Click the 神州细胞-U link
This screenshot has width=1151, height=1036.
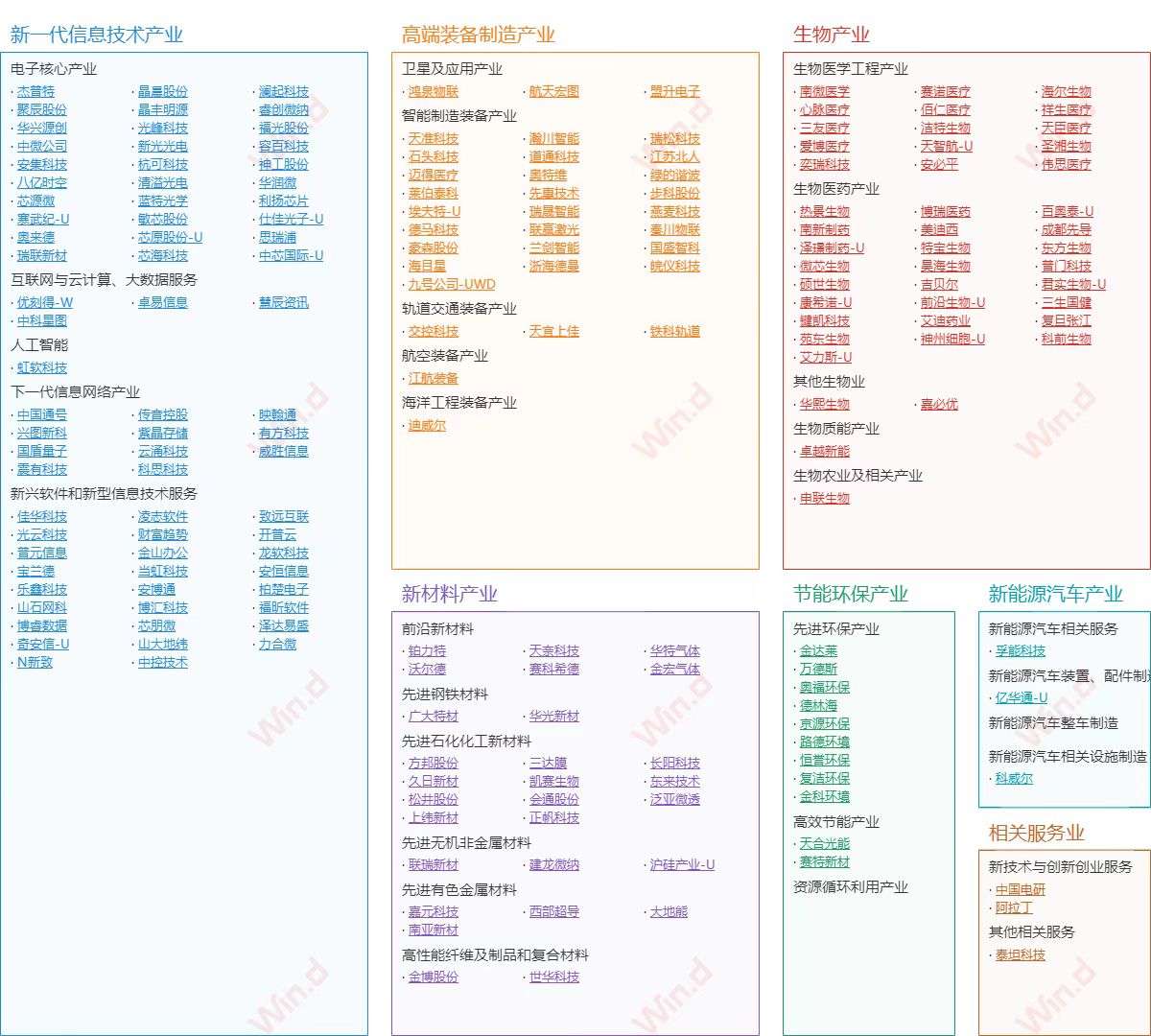[952, 340]
